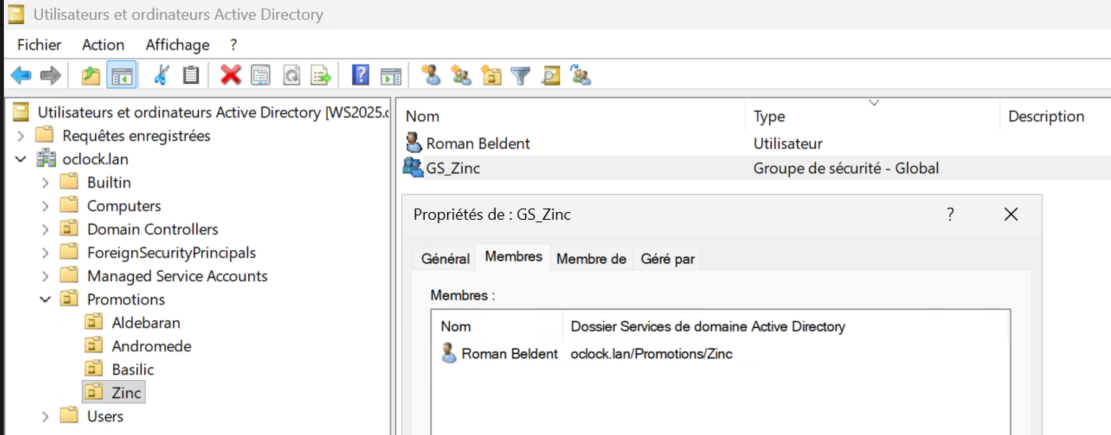Click the filter funnel icon
The height and width of the screenshot is (435, 1111).
click(x=520, y=75)
